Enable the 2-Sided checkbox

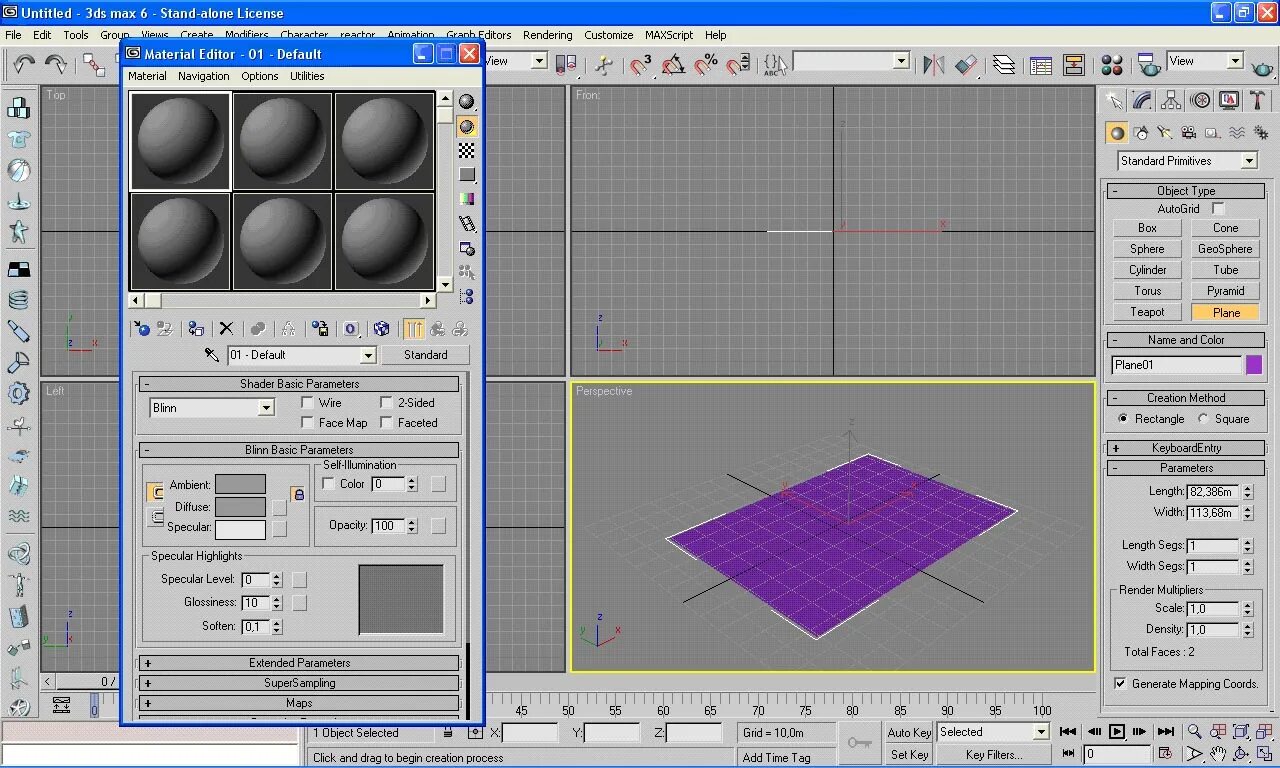click(x=386, y=402)
